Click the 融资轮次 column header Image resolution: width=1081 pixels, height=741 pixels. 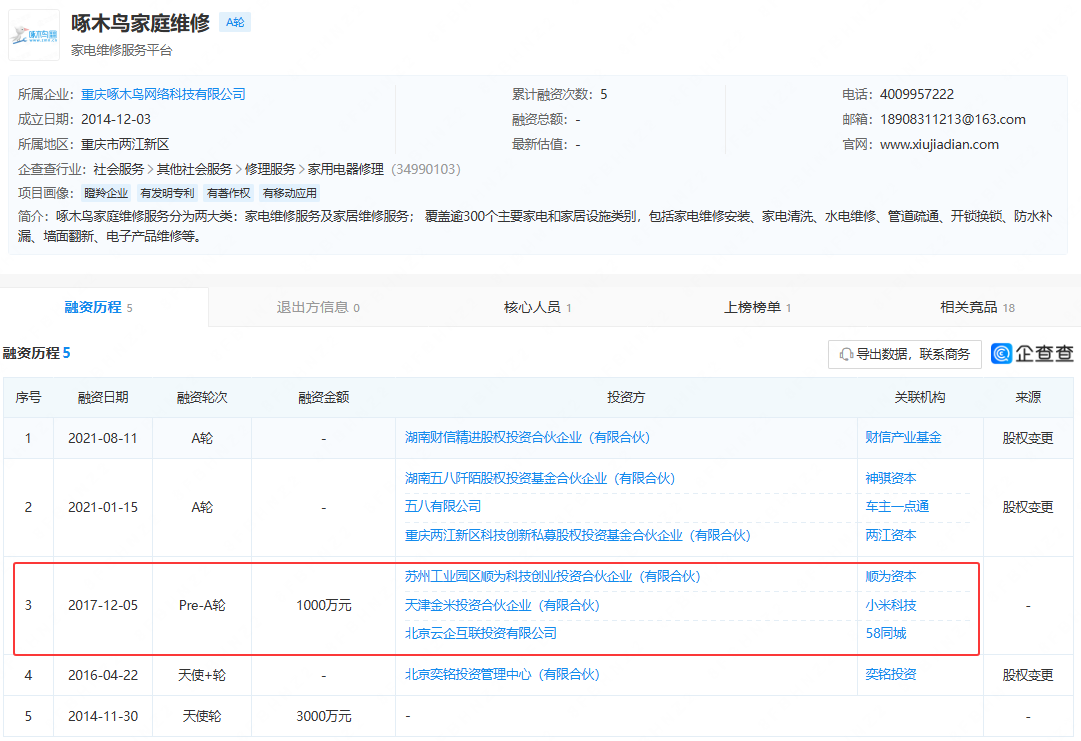click(202, 398)
